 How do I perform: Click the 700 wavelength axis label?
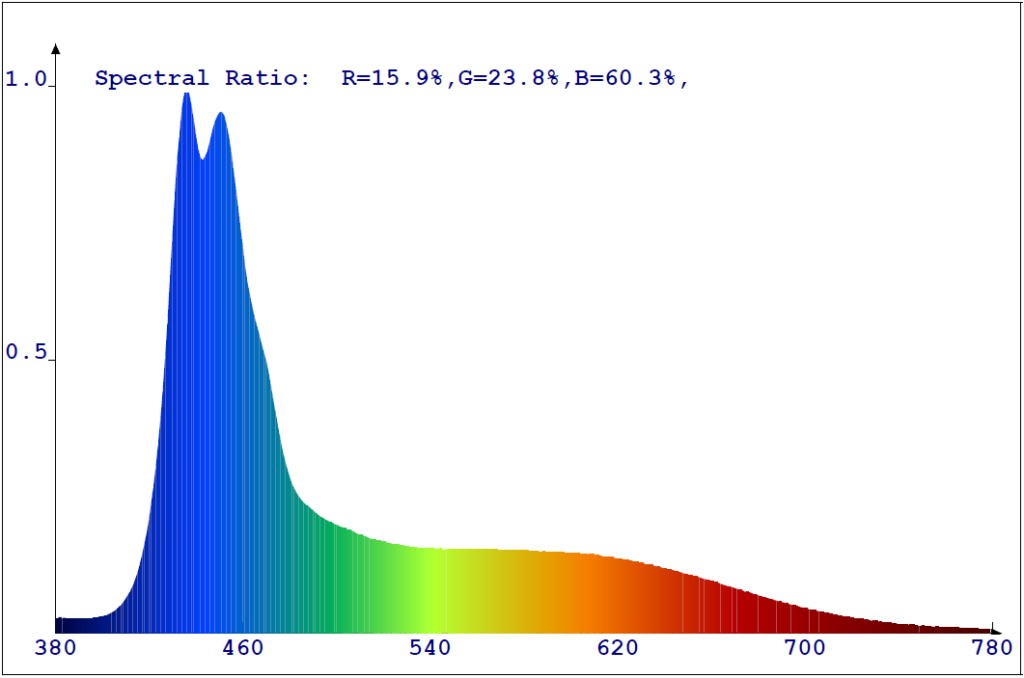805,647
